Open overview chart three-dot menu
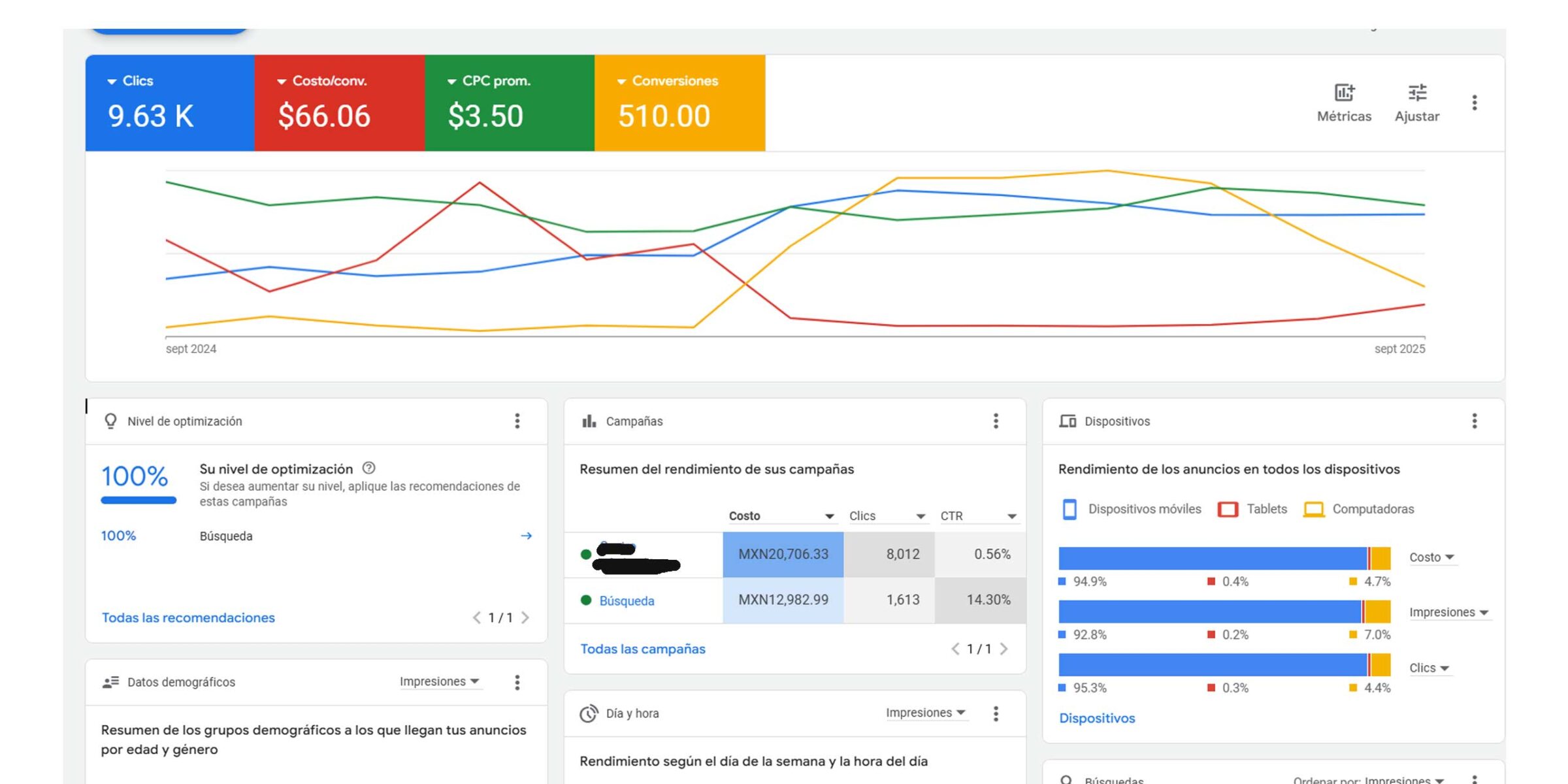This screenshot has width=1568, height=784. 1474,103
